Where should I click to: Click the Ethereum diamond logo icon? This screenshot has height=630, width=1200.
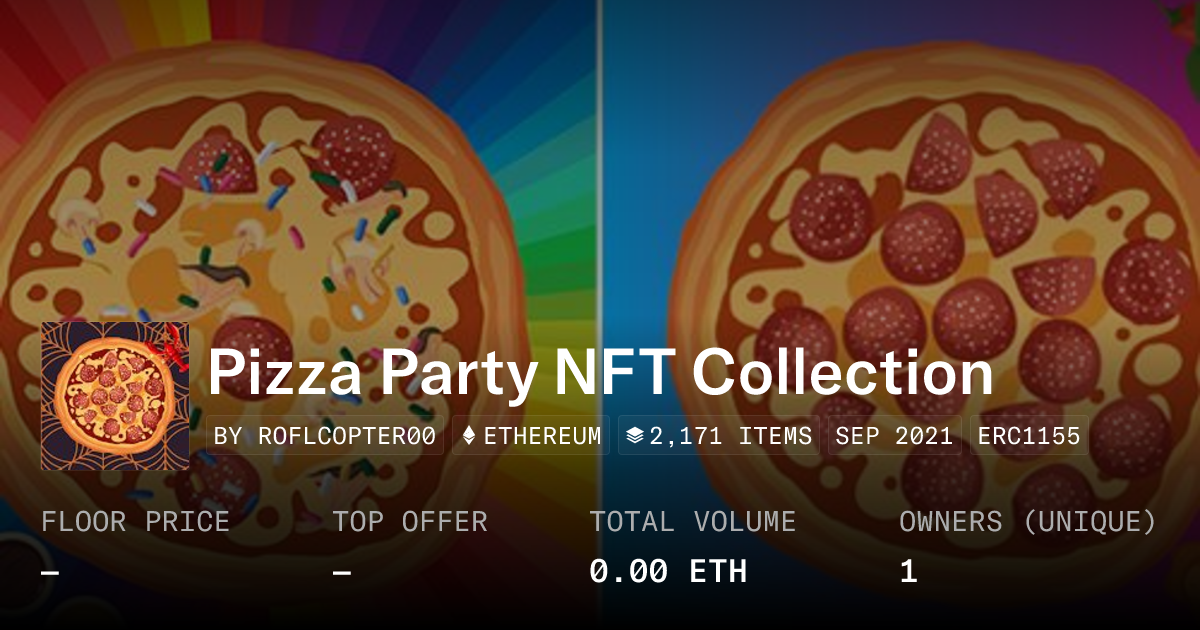[x=469, y=436]
